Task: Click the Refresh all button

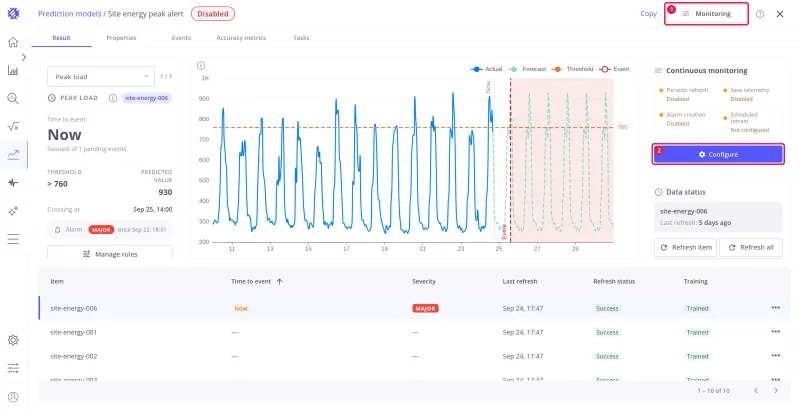Action: (751, 247)
